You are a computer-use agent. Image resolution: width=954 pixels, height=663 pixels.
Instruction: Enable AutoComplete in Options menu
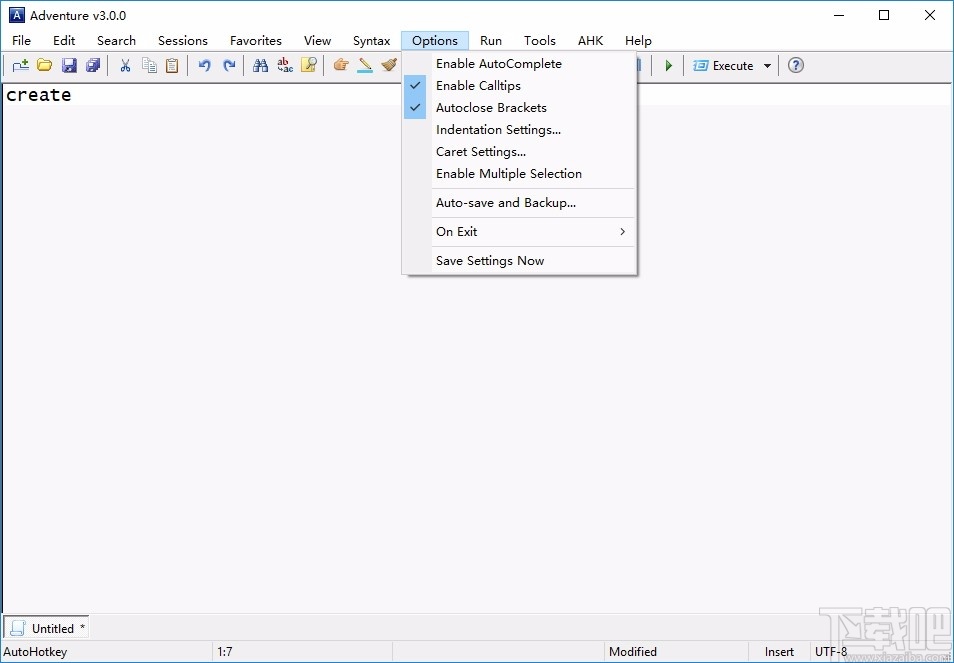pyautogui.click(x=520, y=64)
